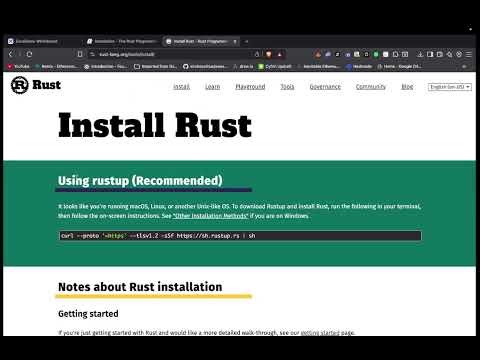The image size is (480, 360).
Task: Open the Playground navigation link
Action: click(x=250, y=87)
